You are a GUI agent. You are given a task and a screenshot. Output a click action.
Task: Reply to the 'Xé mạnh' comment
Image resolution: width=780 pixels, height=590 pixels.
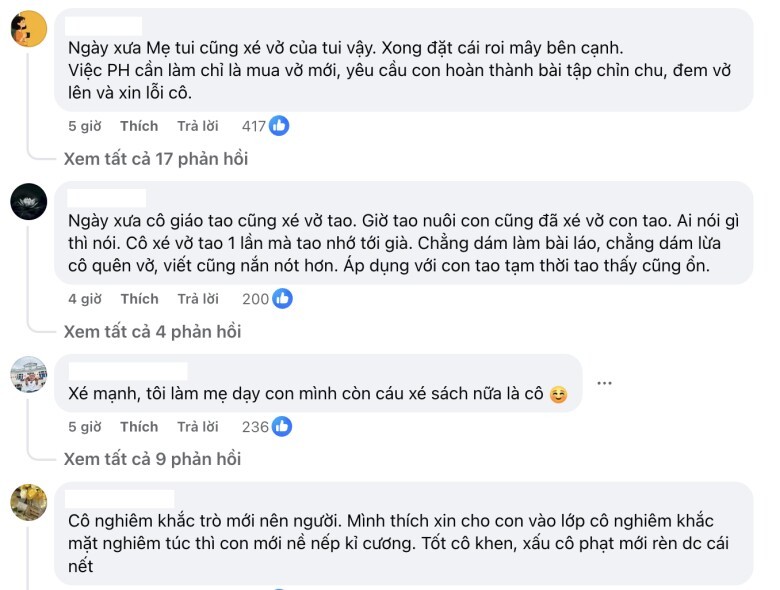(197, 426)
